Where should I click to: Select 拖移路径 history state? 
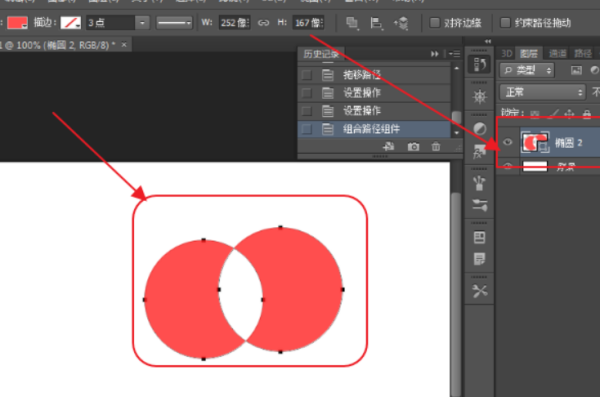point(374,75)
